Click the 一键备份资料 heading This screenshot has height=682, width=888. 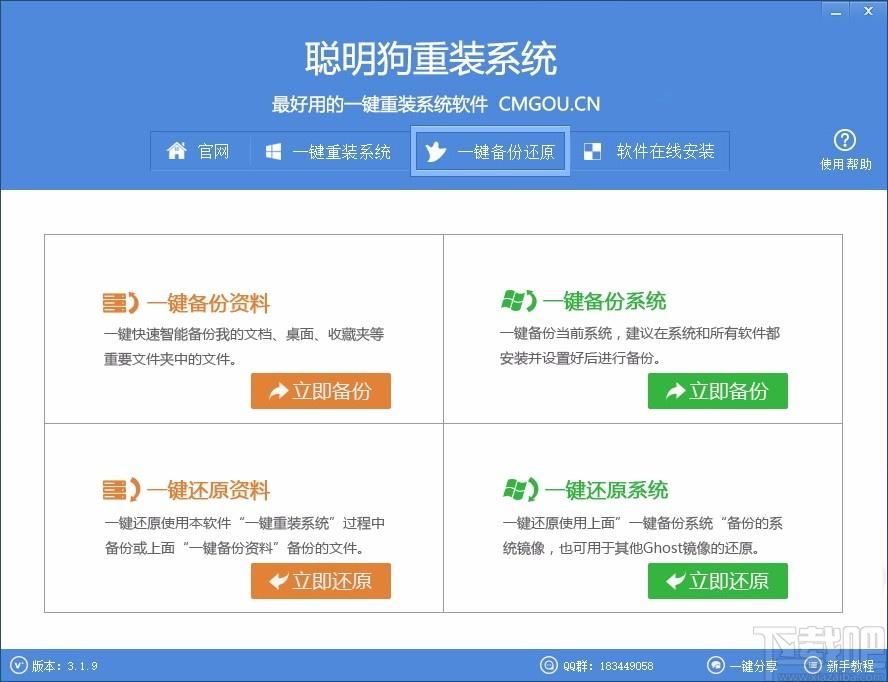pyautogui.click(x=208, y=304)
